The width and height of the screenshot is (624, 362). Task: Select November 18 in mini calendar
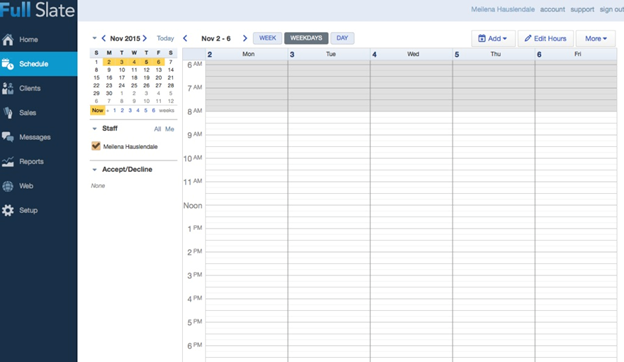134,78
